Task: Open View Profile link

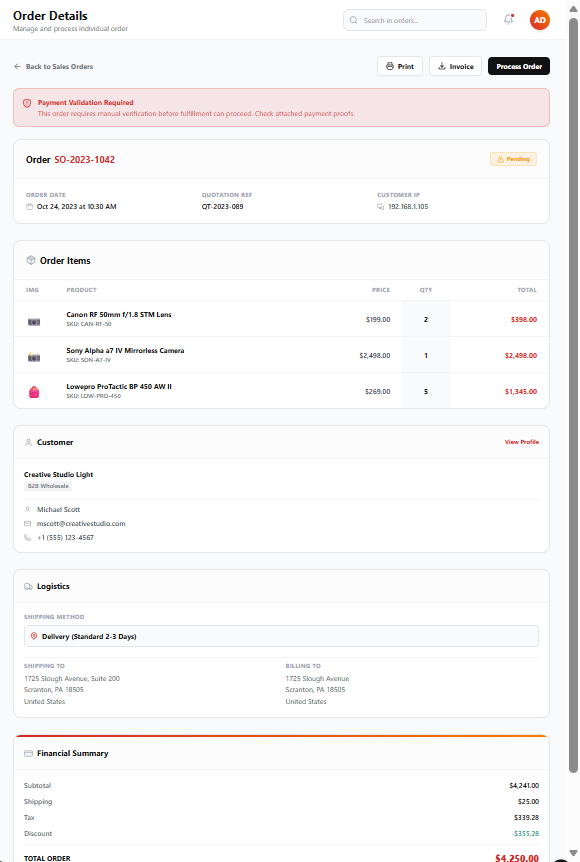Action: coord(522,442)
